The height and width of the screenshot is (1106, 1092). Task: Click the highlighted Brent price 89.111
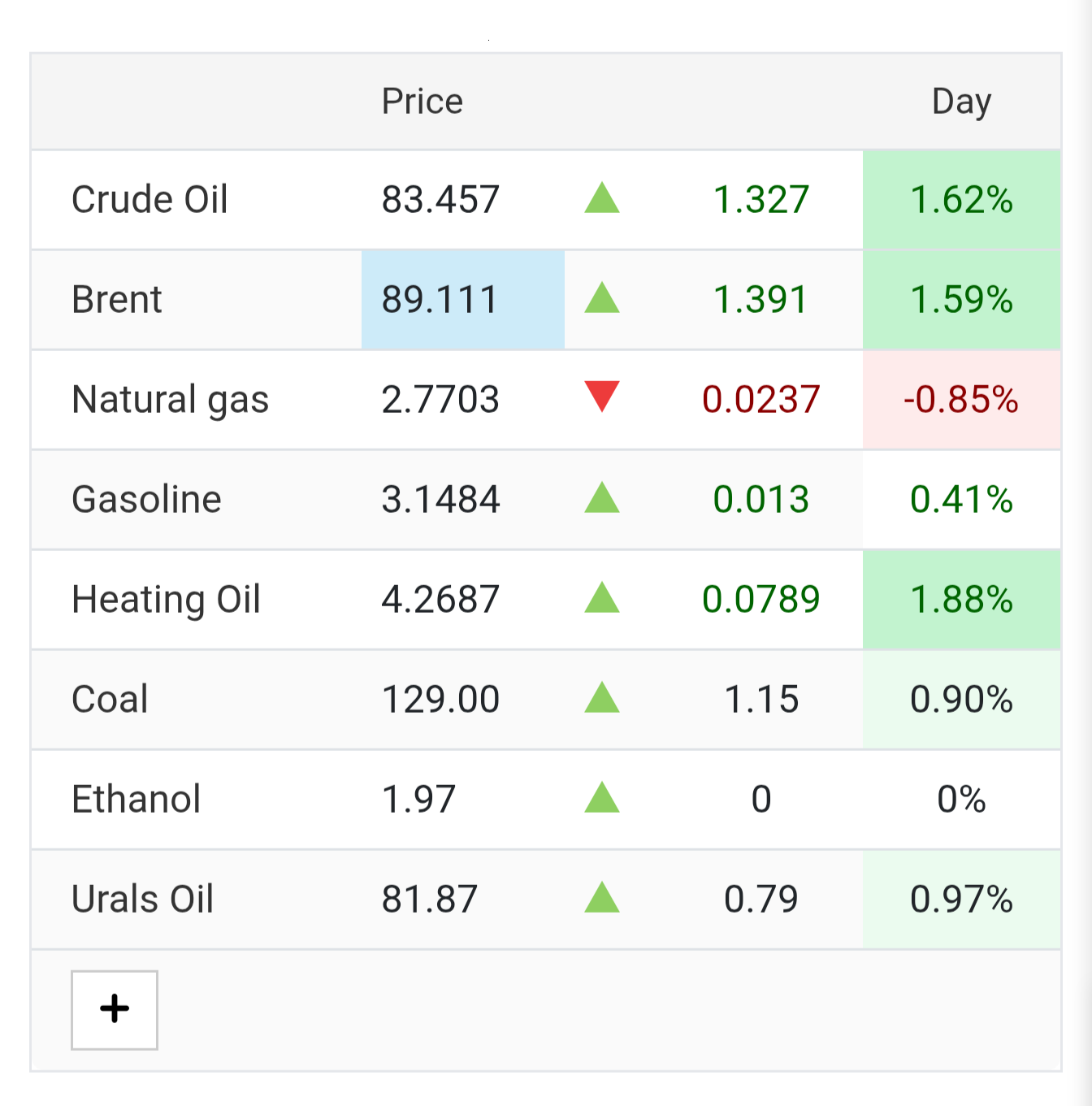(x=463, y=300)
